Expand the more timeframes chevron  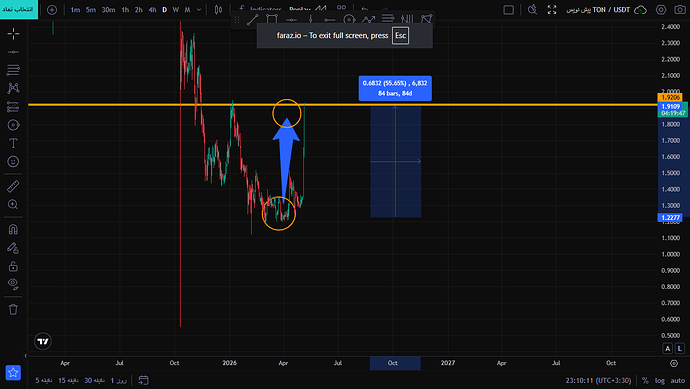[199, 10]
